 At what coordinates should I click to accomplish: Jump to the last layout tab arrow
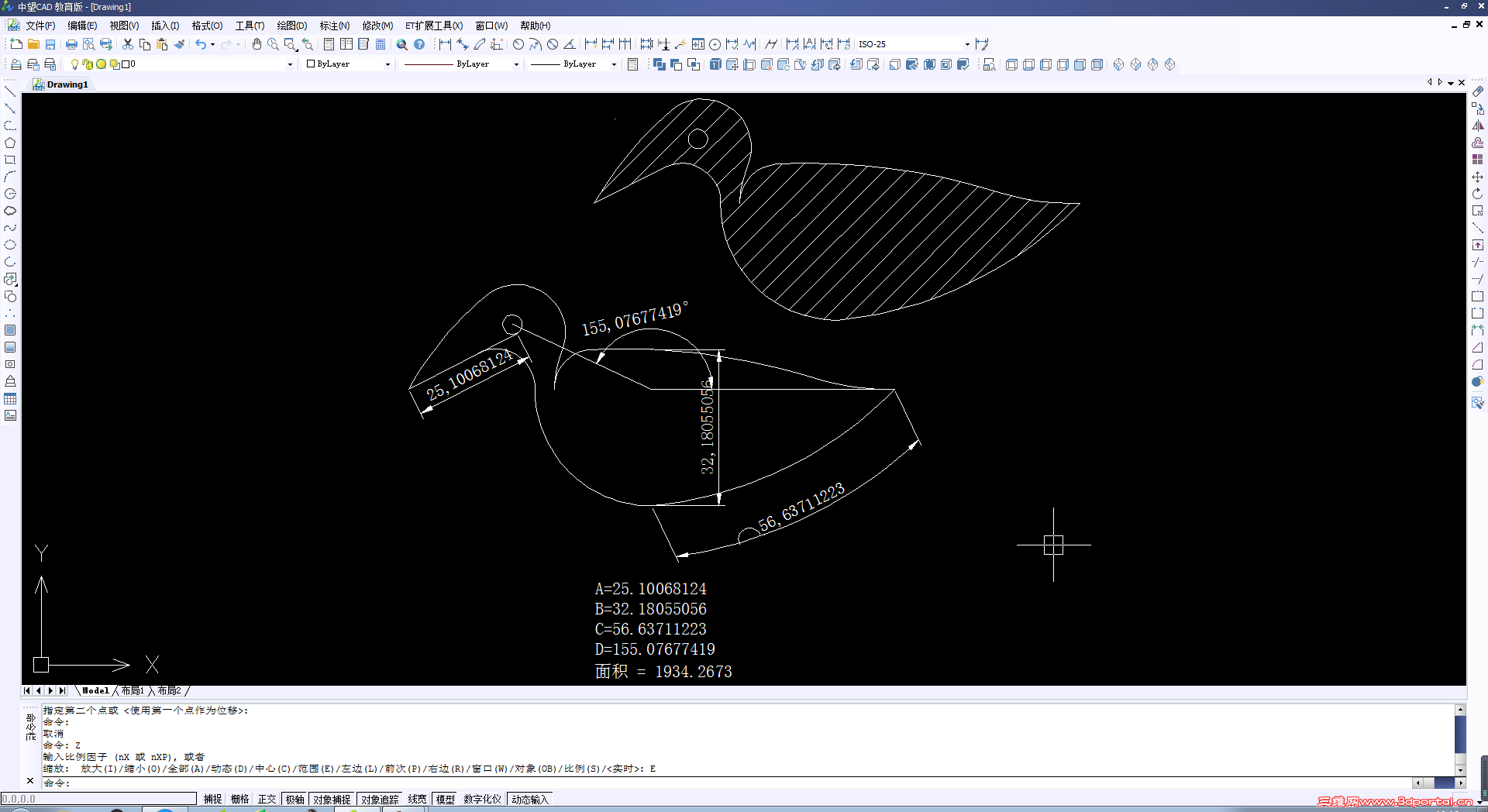pos(62,690)
